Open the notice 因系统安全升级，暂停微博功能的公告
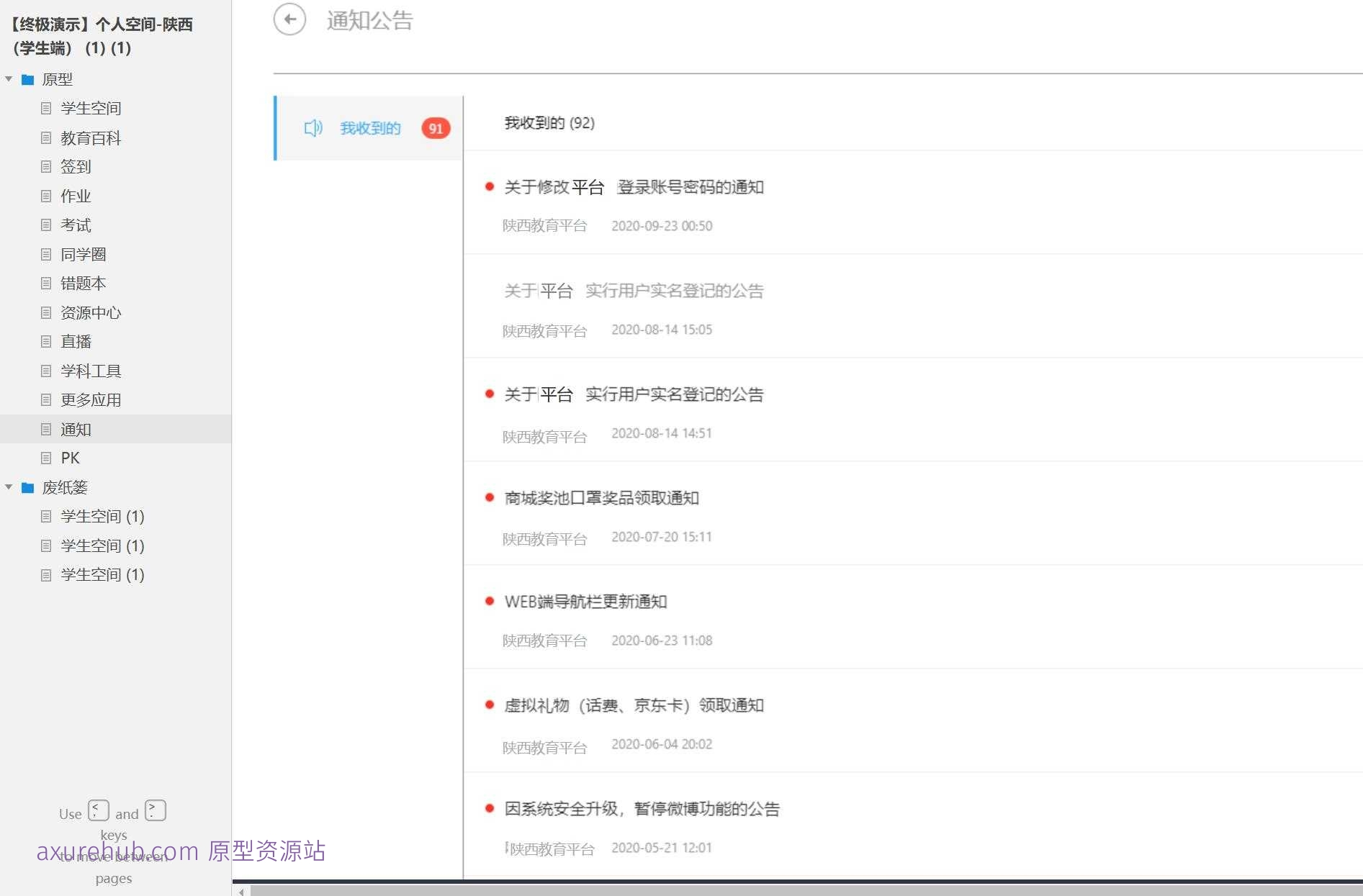 [642, 808]
